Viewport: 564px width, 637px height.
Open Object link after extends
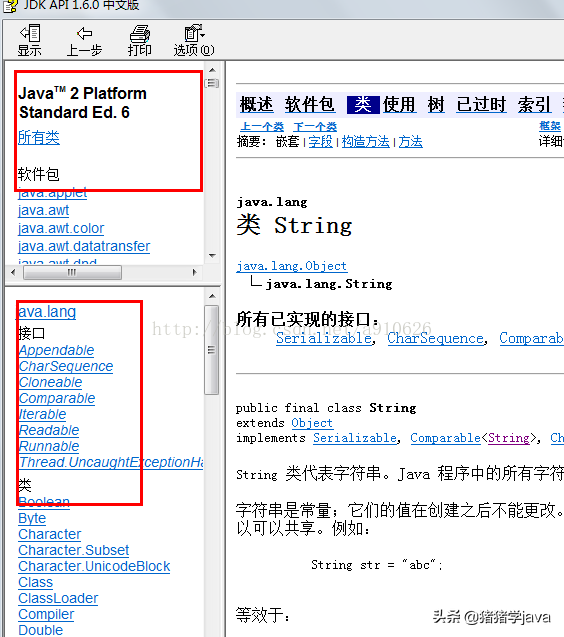coord(312,423)
